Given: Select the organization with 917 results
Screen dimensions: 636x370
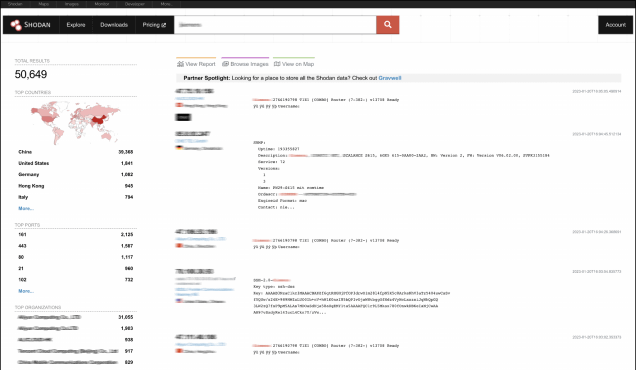Looking at the screenshot, I should (68, 351).
